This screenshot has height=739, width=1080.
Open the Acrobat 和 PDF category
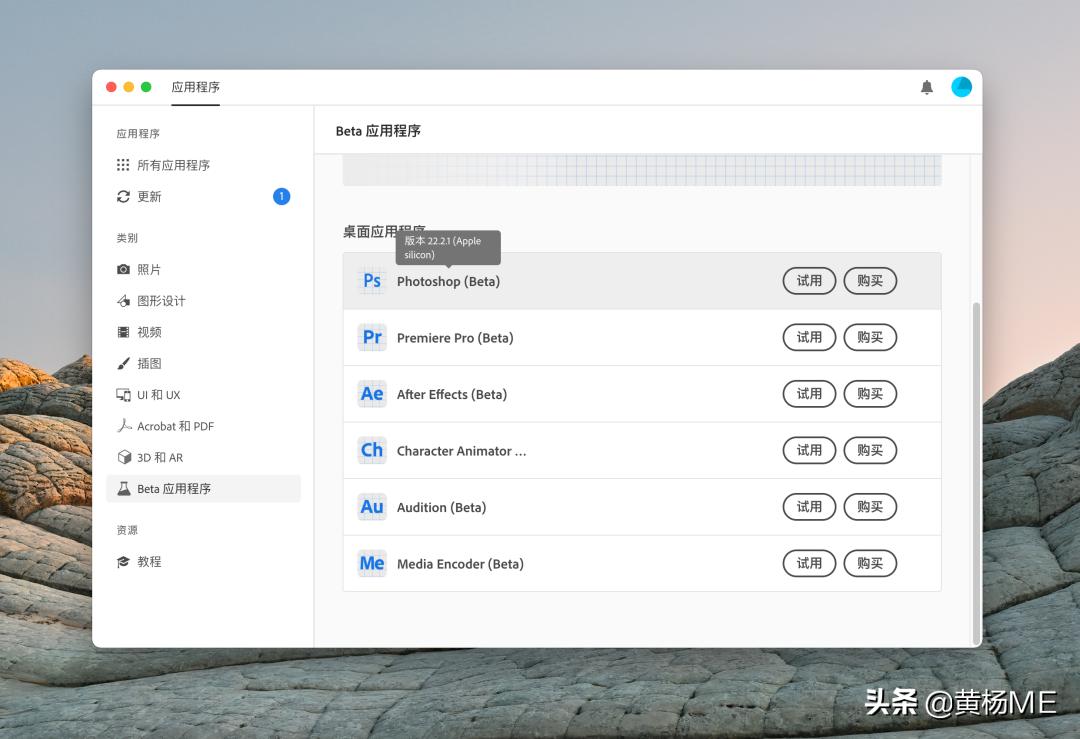point(175,426)
